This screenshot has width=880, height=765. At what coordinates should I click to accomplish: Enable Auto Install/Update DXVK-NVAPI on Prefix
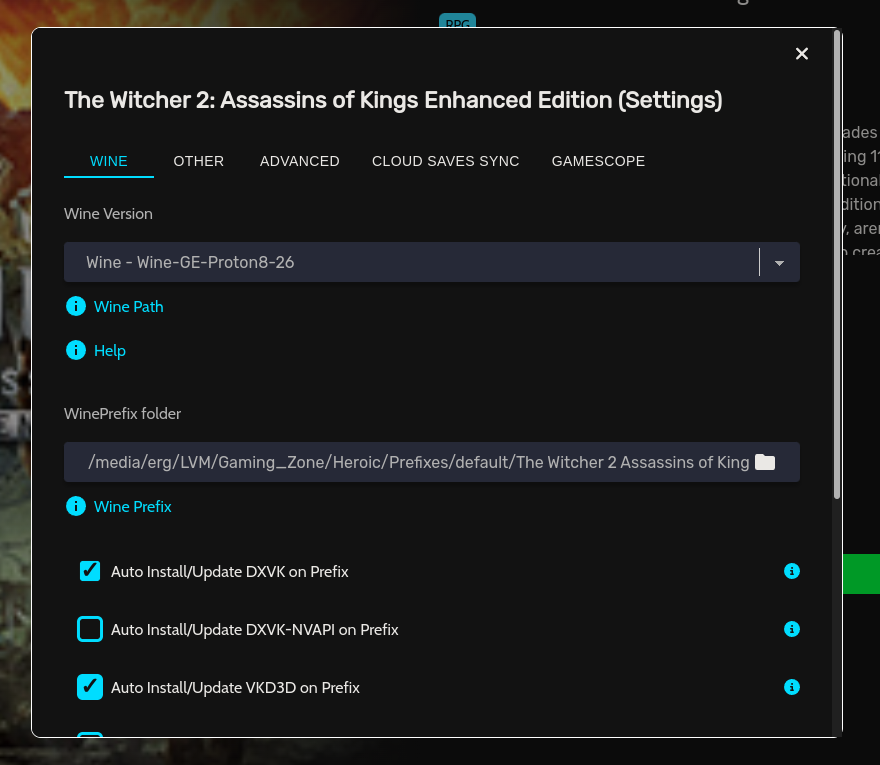(x=90, y=629)
